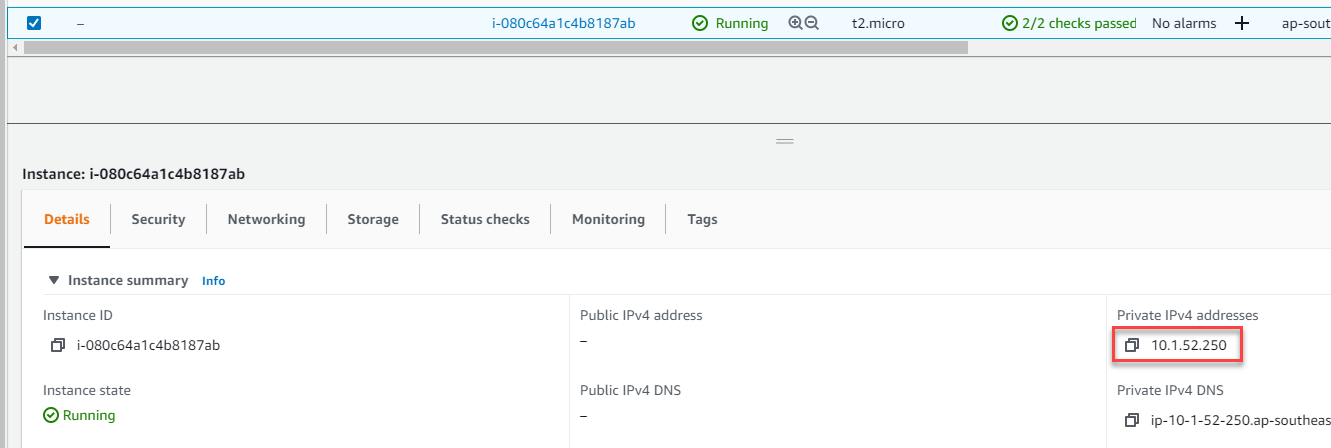This screenshot has height=448, width=1331.
Task: Click the zoom-out magnifier icon beside Running
Action: pyautogui.click(x=811, y=23)
